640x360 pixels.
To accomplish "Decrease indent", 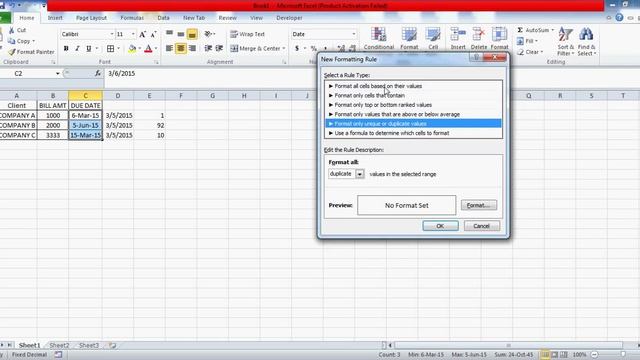I will pyautogui.click(x=208, y=48).
